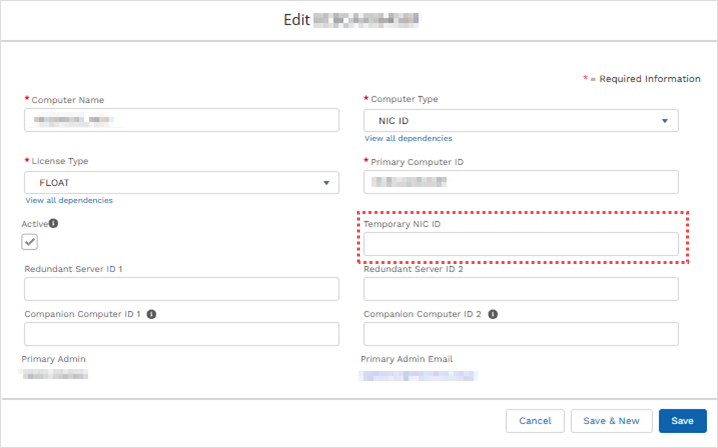Toggle the Active checkbox
The image size is (718, 448).
pos(31,242)
